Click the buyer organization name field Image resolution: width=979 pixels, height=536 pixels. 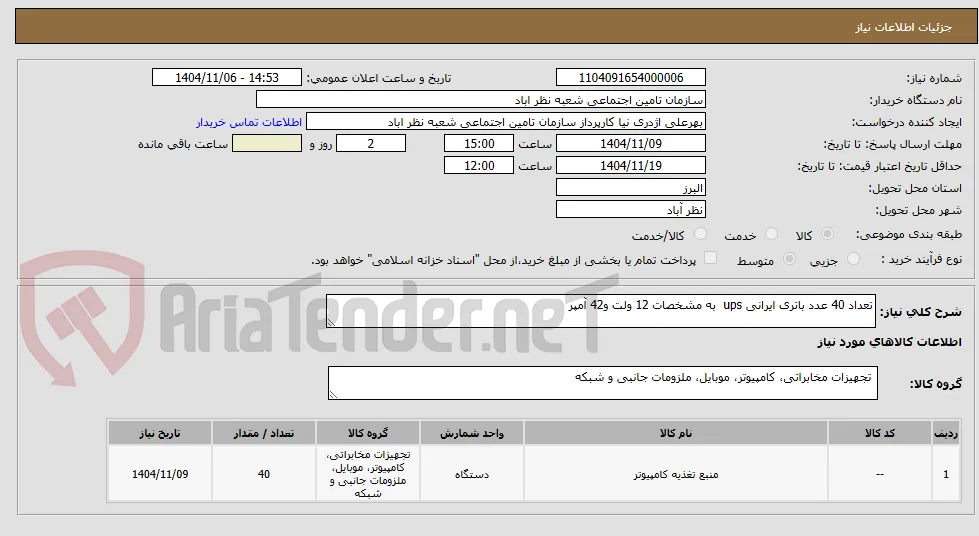[x=481, y=100]
